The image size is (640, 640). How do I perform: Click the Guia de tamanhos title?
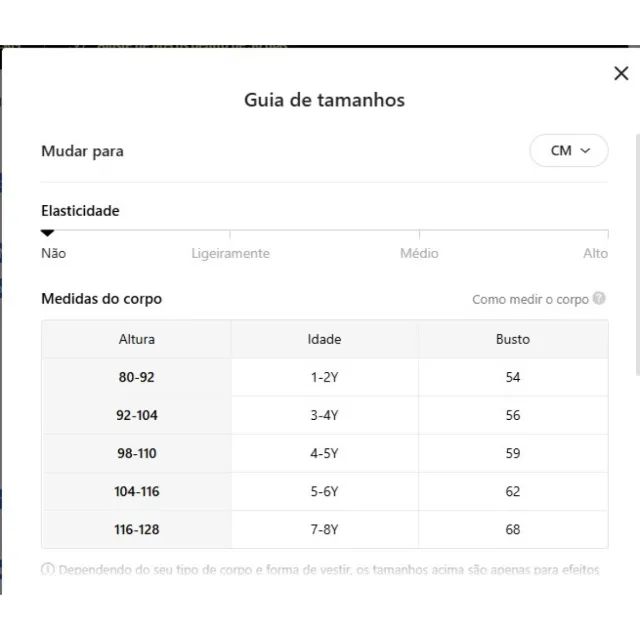pyautogui.click(x=324, y=100)
